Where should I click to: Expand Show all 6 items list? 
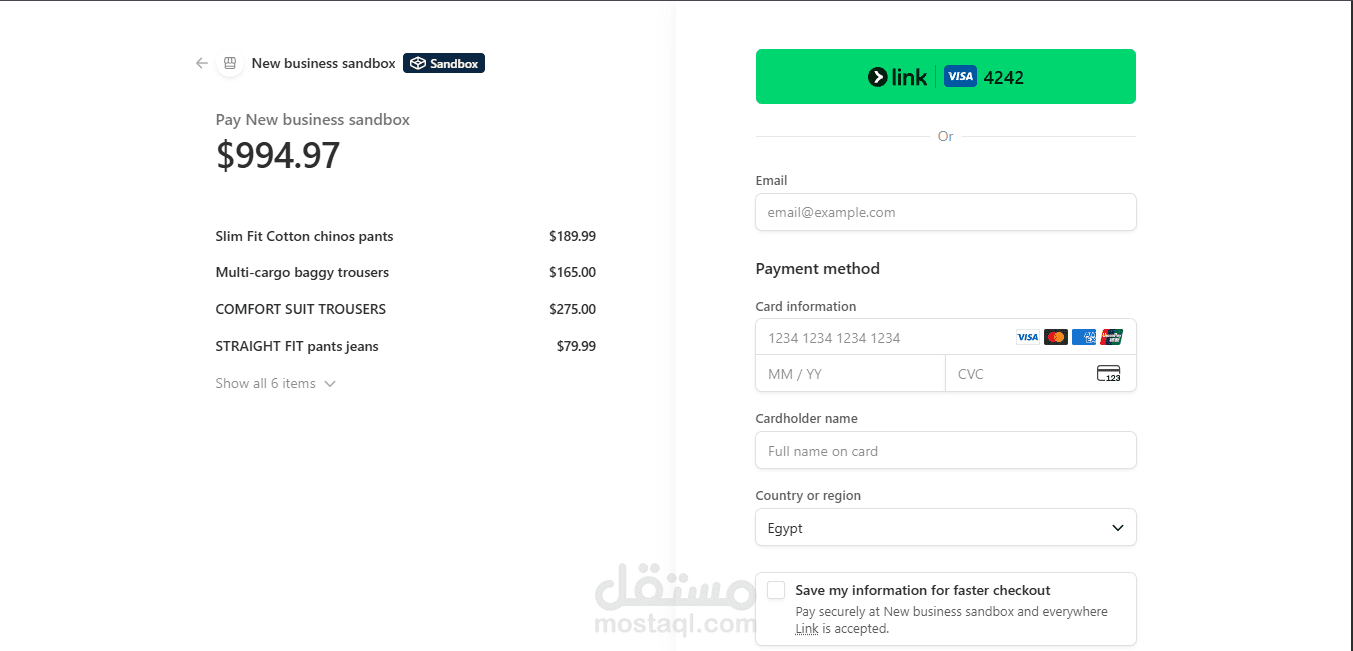[x=275, y=383]
